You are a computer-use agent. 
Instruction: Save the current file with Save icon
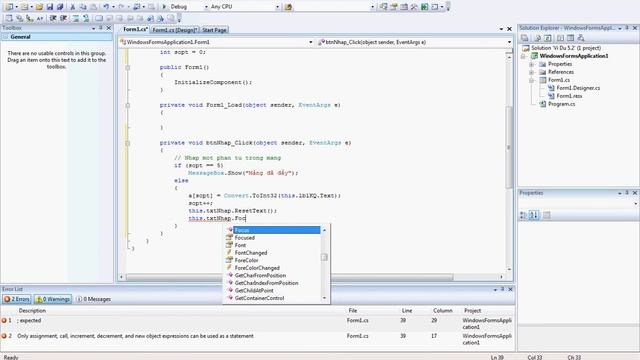(x=50, y=7)
